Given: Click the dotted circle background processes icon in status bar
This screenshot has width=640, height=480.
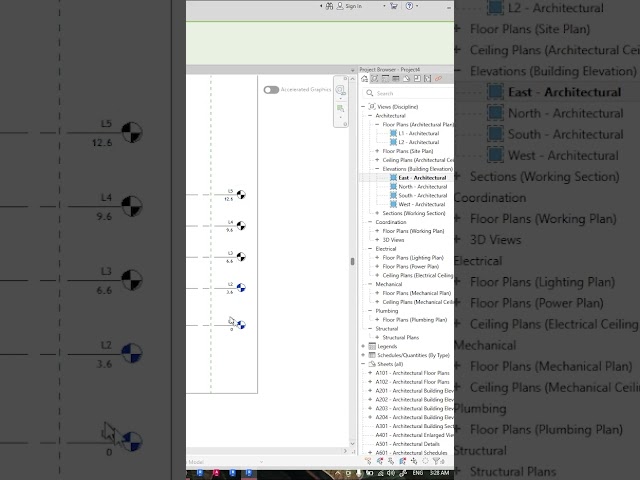Looking at the screenshot, I should coord(425,461).
